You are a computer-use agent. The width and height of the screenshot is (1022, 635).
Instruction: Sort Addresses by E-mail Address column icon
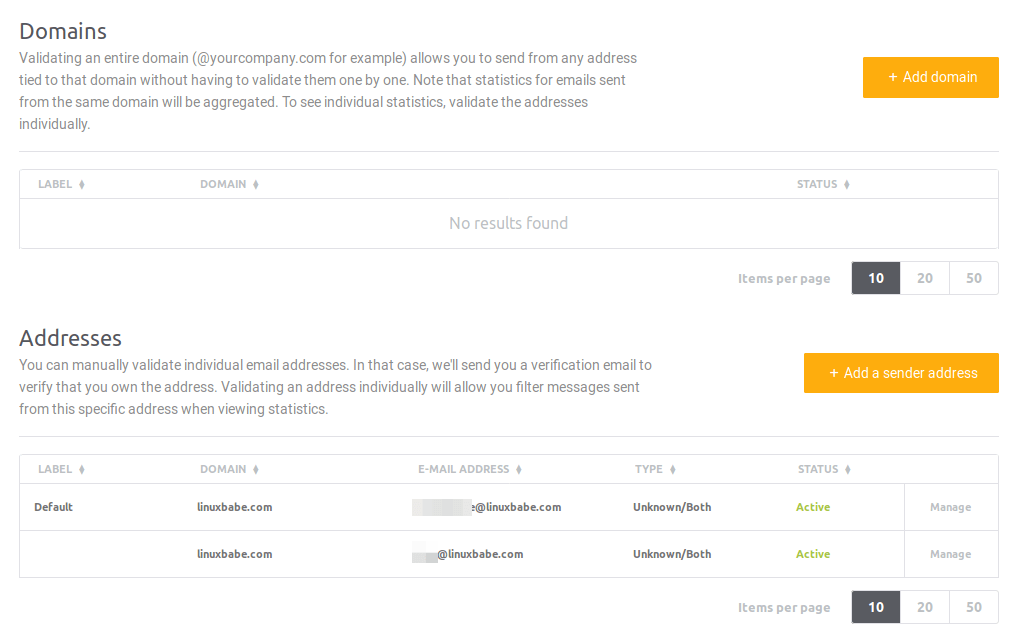[519, 470]
